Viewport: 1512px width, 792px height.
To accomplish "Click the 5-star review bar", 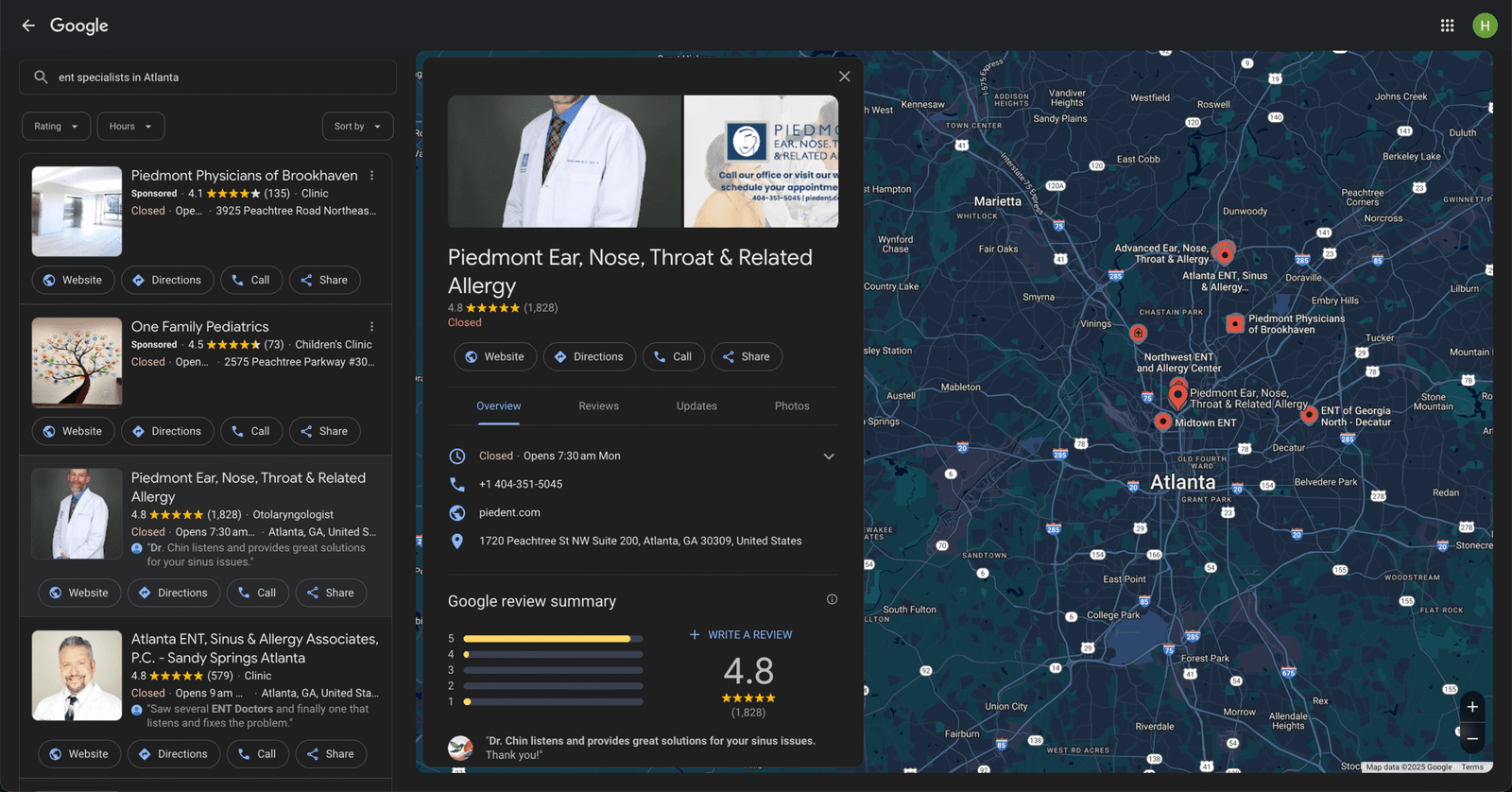I will (553, 639).
